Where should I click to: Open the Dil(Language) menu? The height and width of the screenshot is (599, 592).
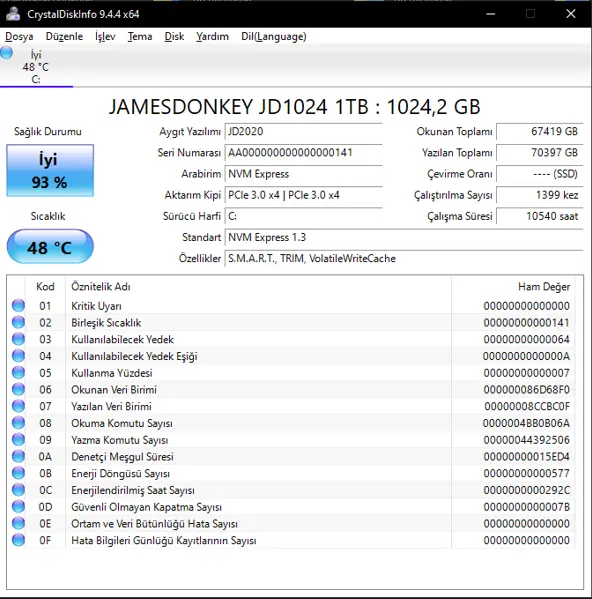click(x=273, y=36)
